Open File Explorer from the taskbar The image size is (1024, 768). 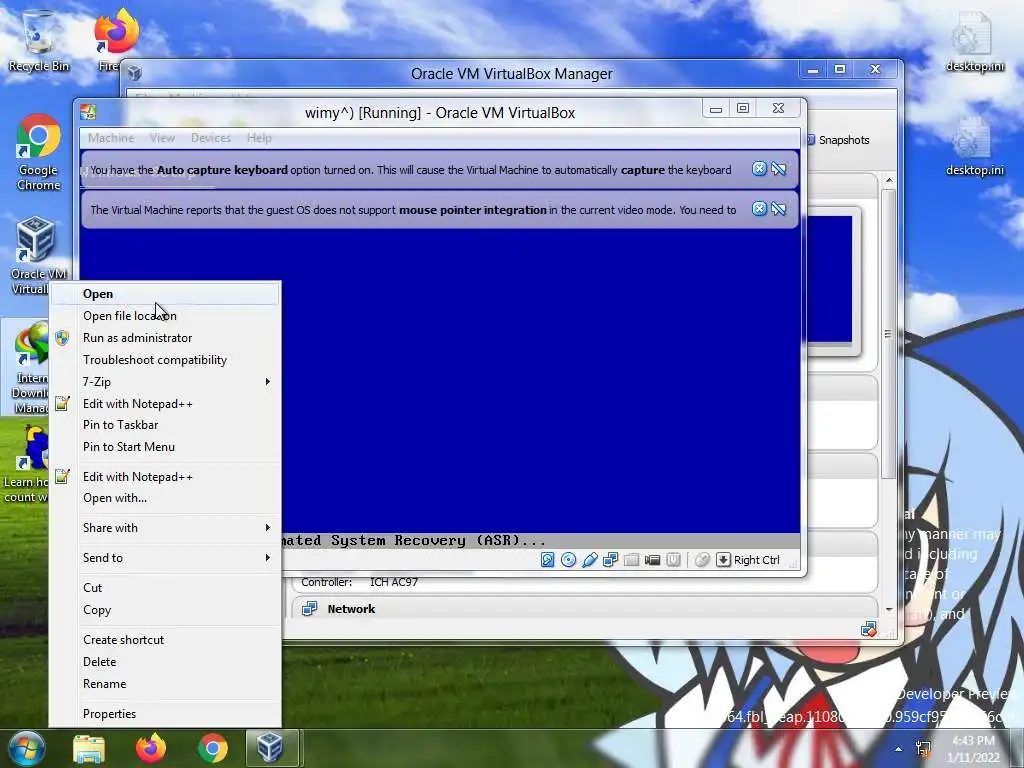pos(89,748)
